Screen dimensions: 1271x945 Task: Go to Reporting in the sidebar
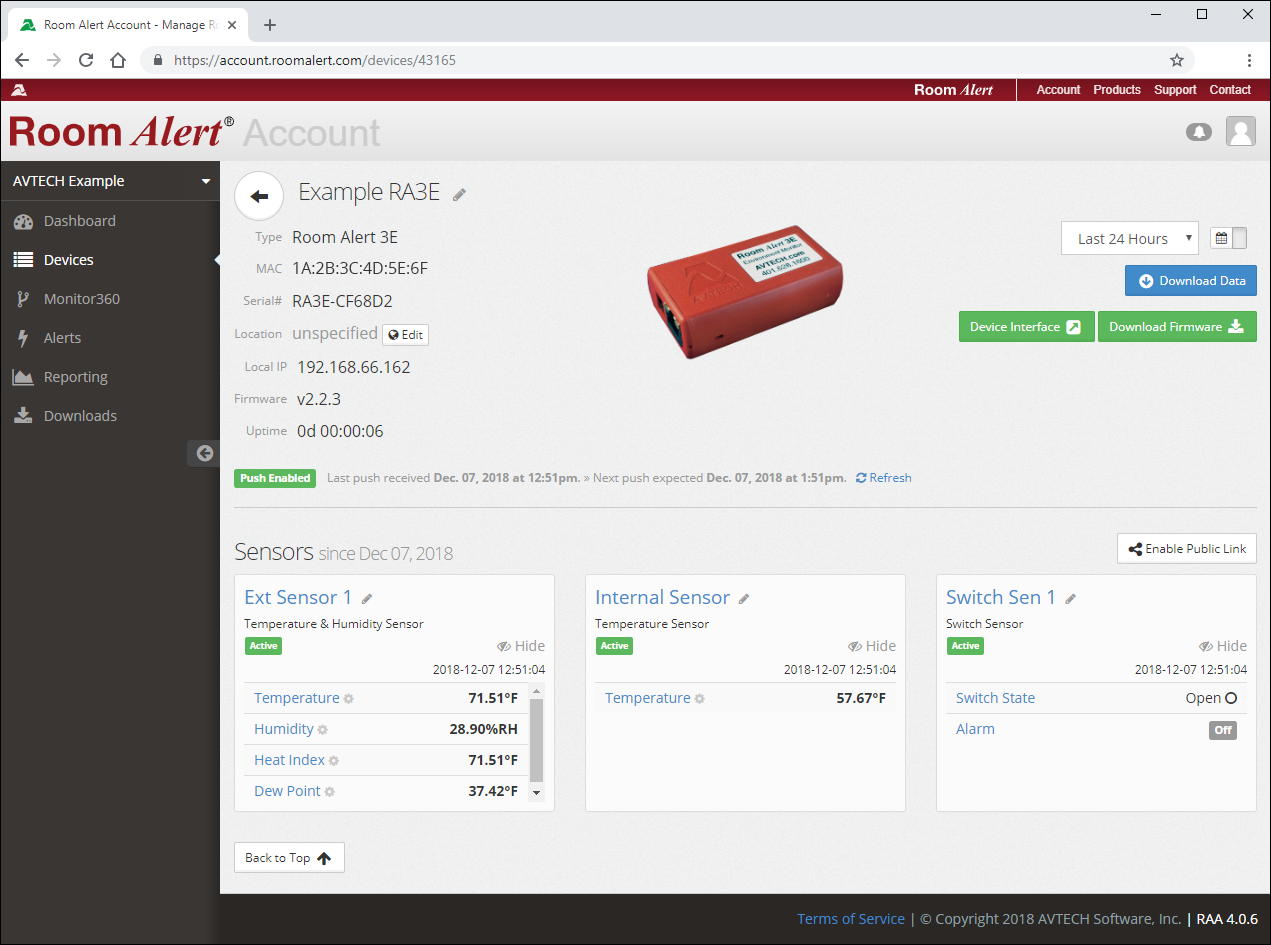(x=75, y=377)
